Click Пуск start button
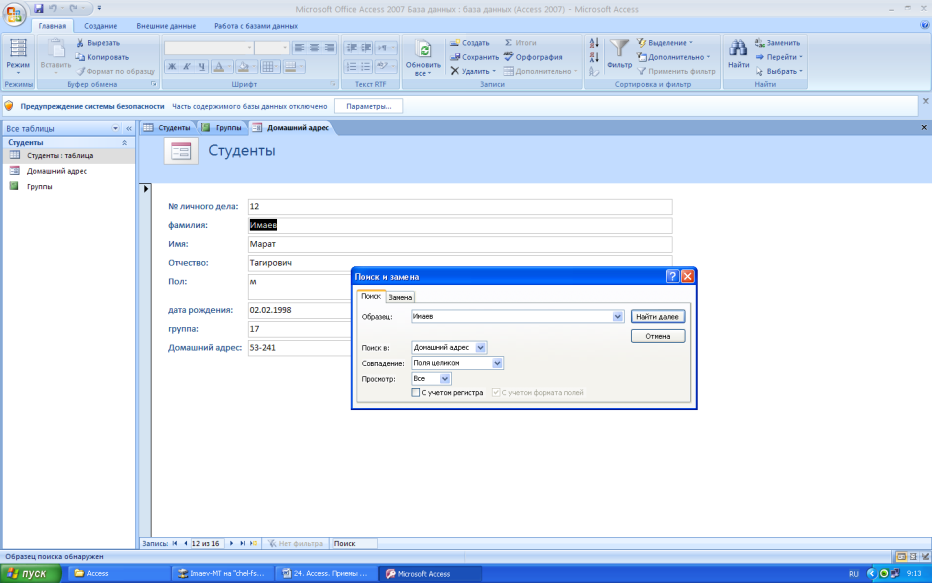The height and width of the screenshot is (583, 932). tap(30, 573)
